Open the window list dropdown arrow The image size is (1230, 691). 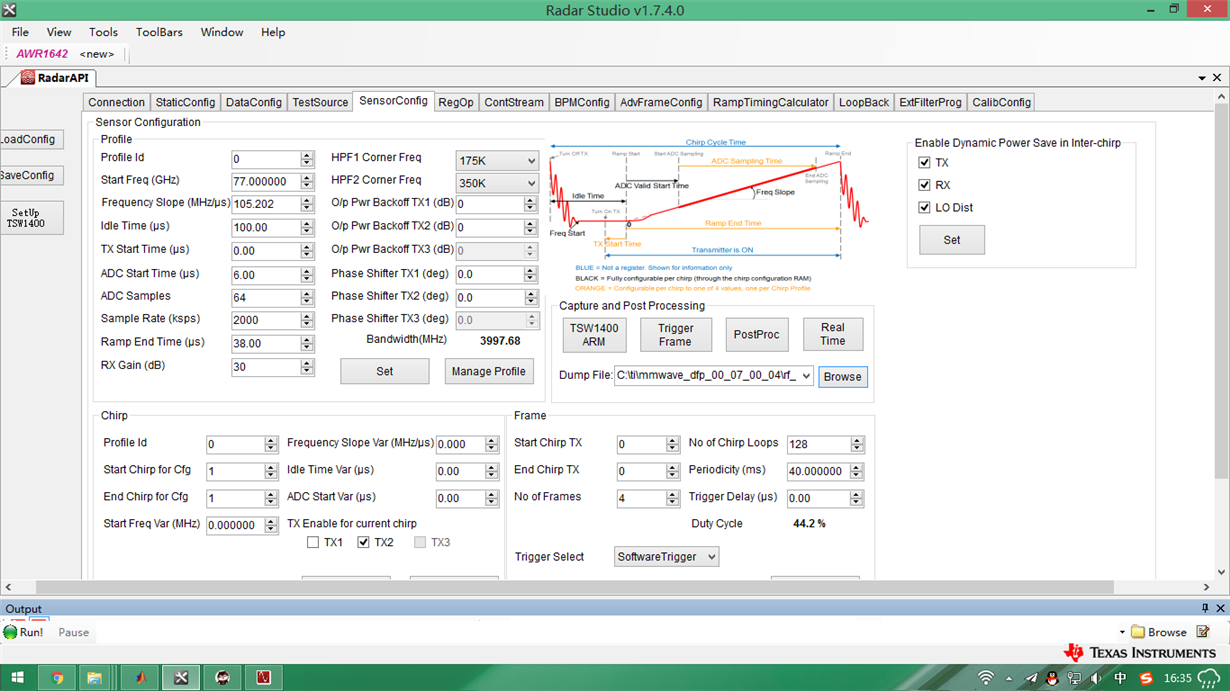click(x=1202, y=78)
